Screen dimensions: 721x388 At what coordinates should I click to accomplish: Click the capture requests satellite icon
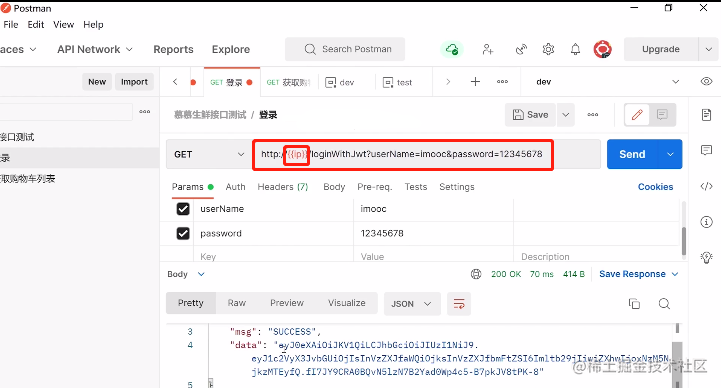pos(521,49)
